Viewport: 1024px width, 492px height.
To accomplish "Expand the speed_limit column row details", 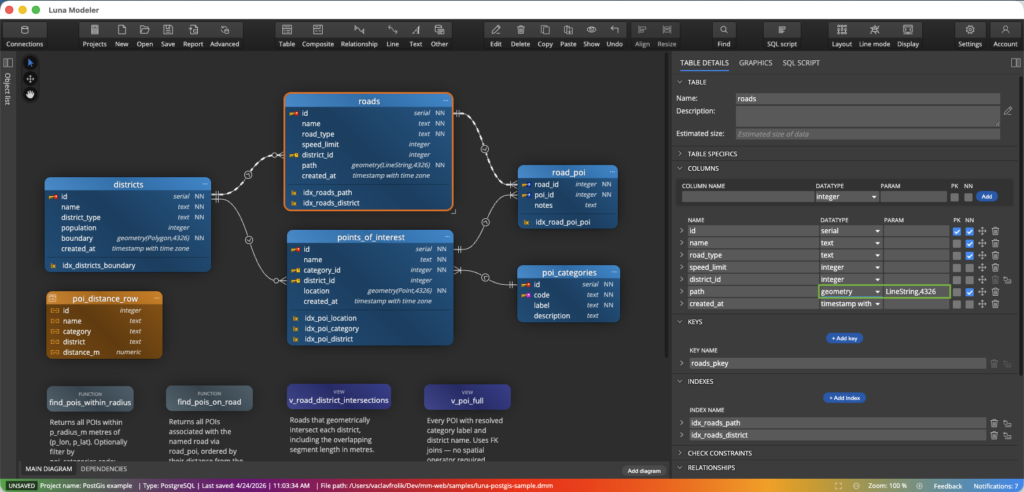I will click(x=682, y=267).
